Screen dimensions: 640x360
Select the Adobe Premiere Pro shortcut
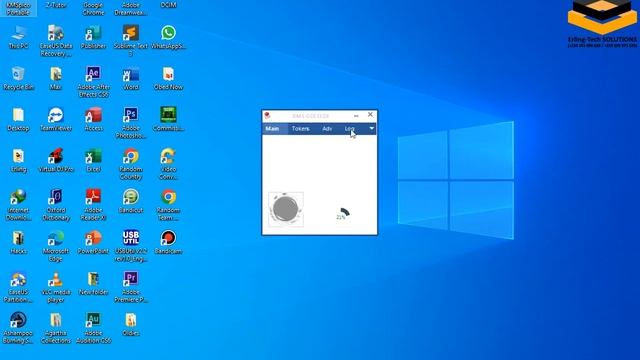click(x=131, y=288)
